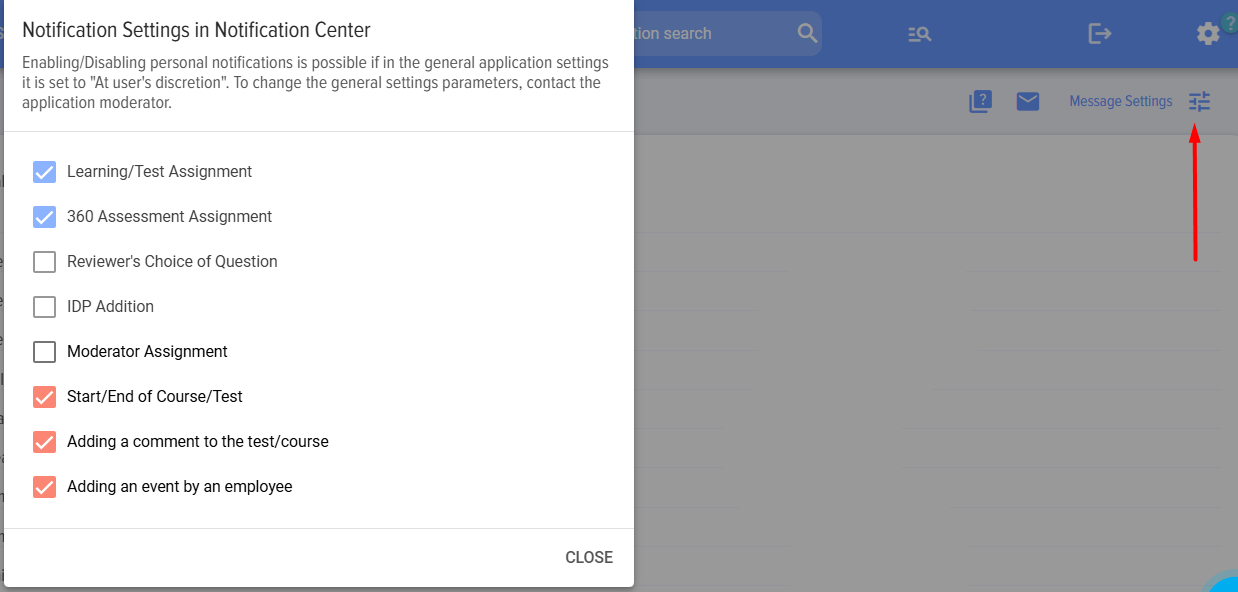Toggle Adding an event by an employee
Image resolution: width=1238 pixels, height=592 pixels.
(44, 487)
